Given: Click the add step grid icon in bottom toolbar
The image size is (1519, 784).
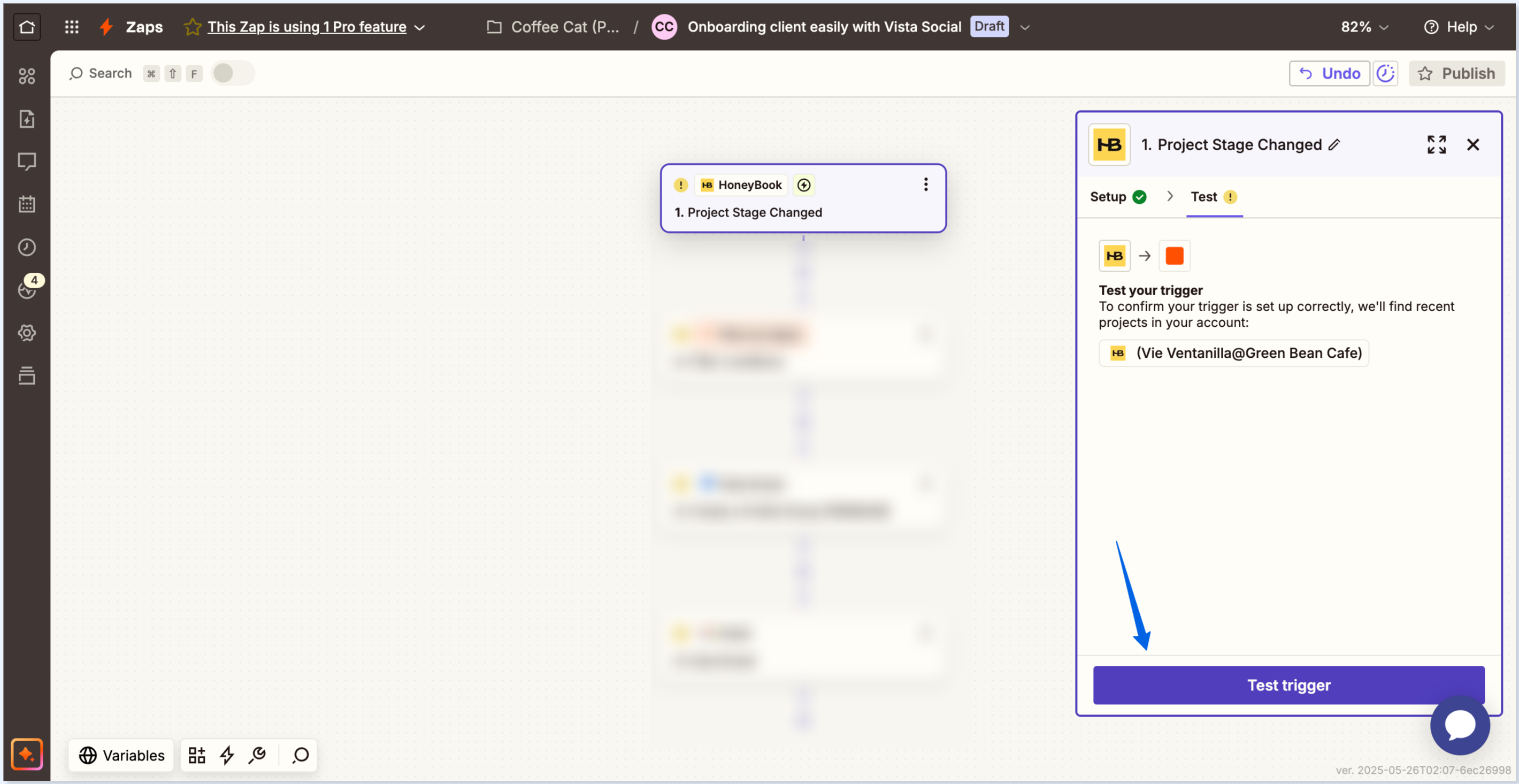Looking at the screenshot, I should (196, 755).
